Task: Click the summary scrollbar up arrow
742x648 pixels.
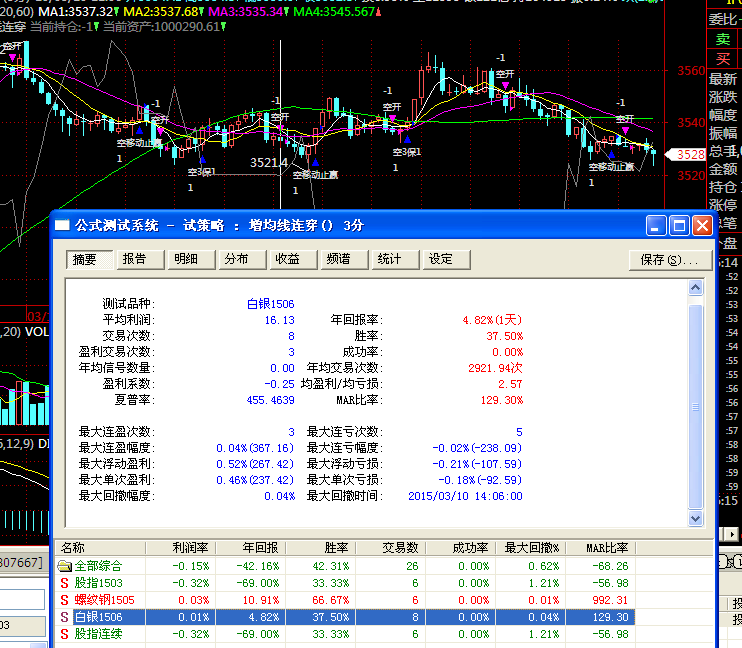Action: point(695,287)
